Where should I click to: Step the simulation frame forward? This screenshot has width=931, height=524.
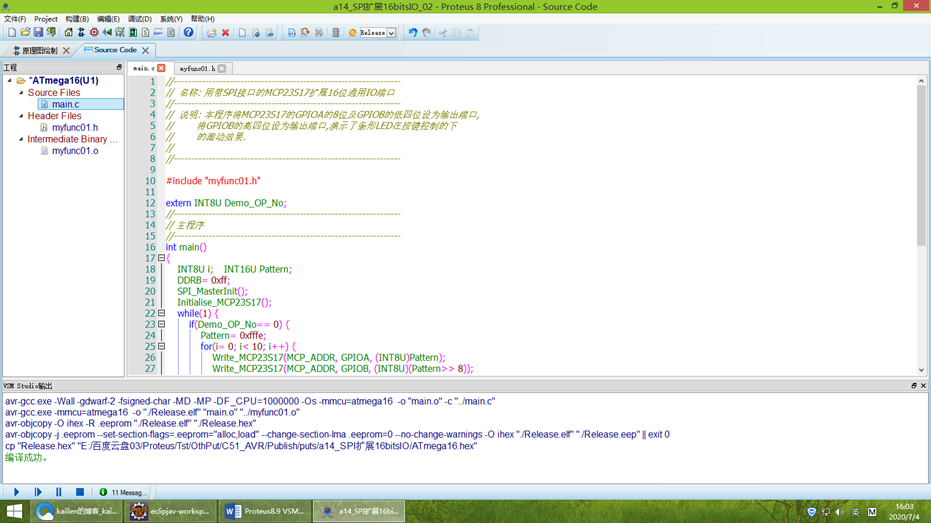coord(38,492)
